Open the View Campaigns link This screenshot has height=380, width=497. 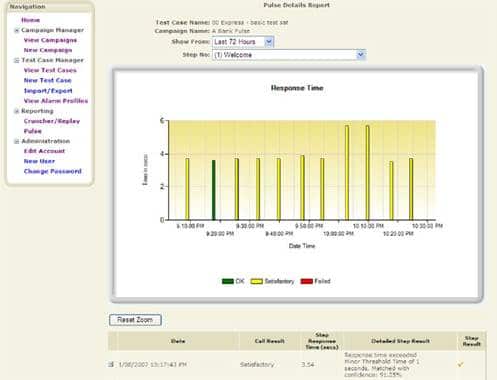(50, 40)
